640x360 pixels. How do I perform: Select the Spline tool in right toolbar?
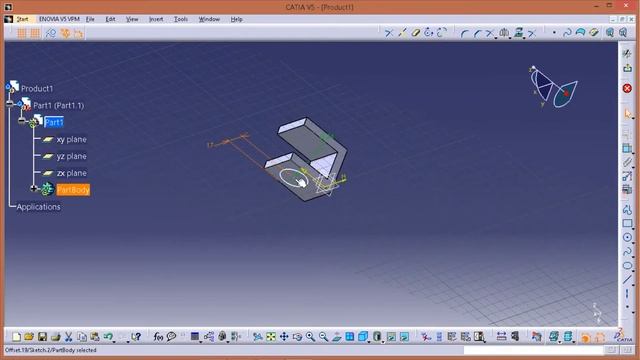tap(627, 251)
